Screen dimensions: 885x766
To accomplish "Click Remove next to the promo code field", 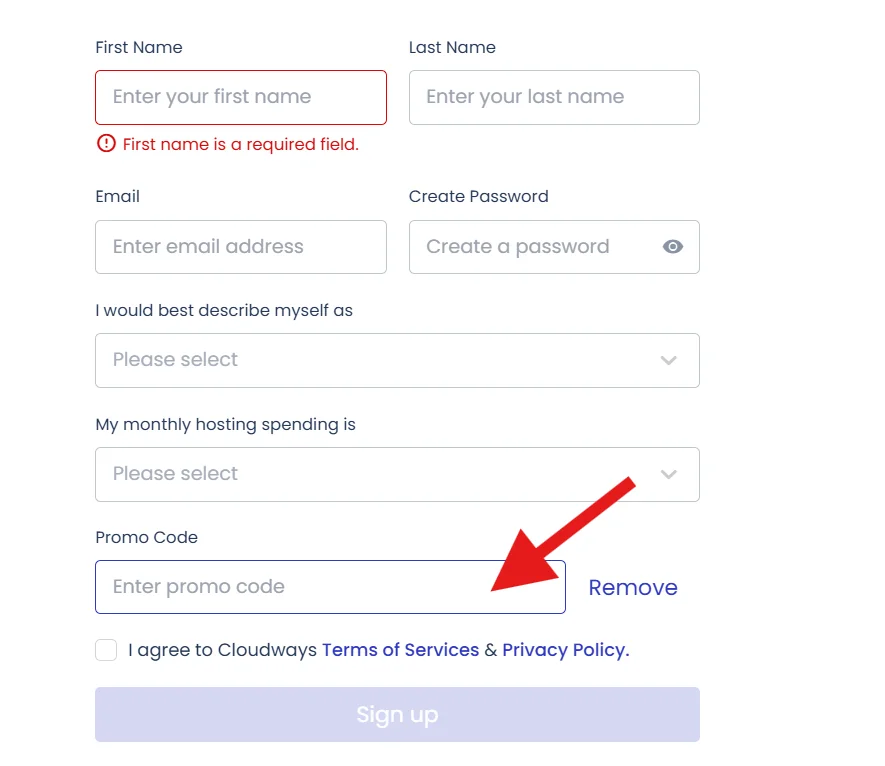I will pos(633,588).
